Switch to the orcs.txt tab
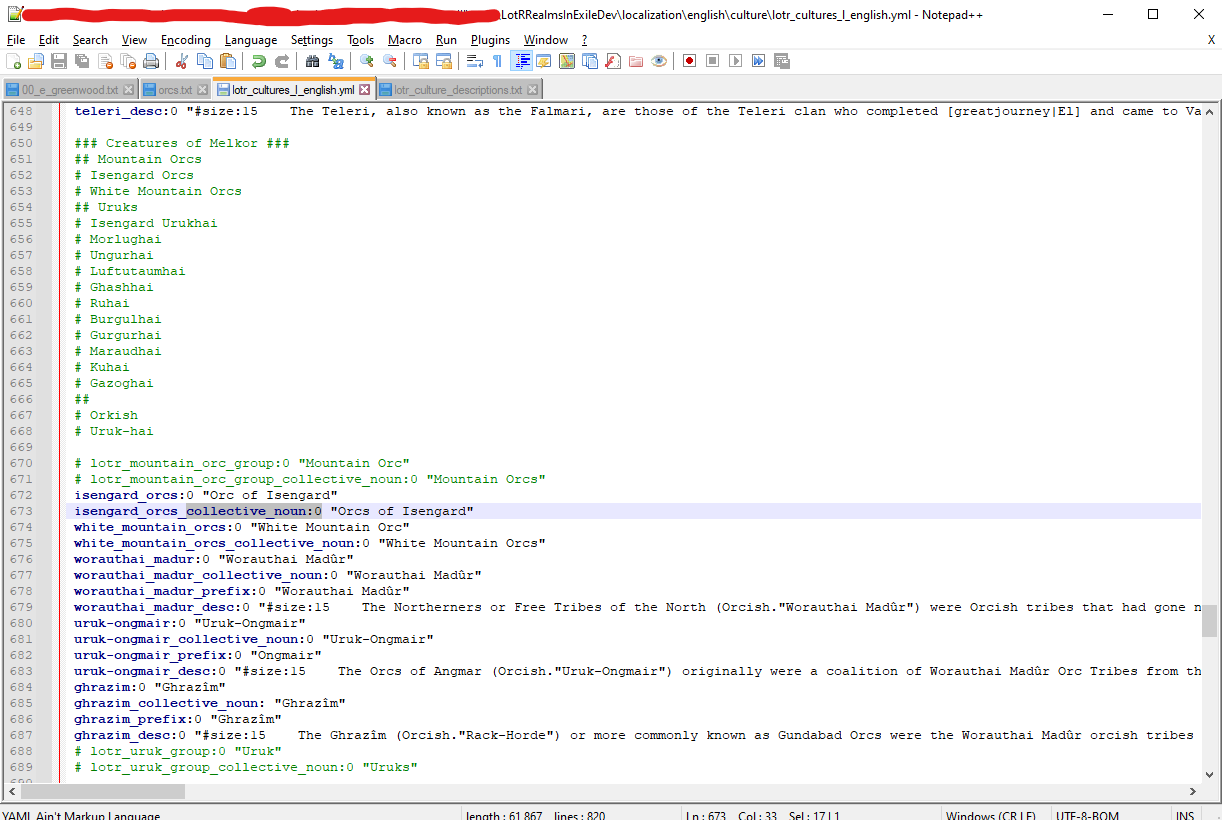Image resolution: width=1222 pixels, height=820 pixels. (175, 90)
